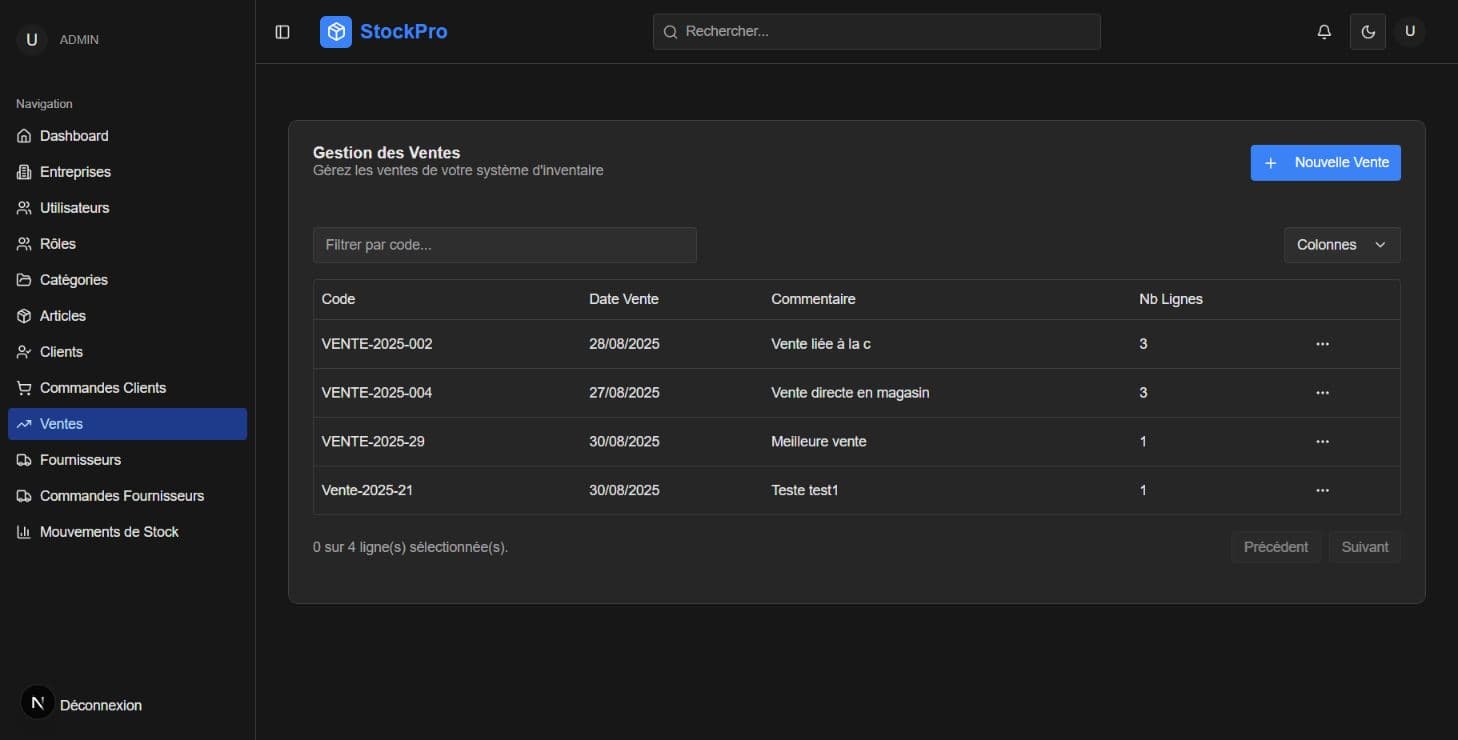The height and width of the screenshot is (740, 1458).
Task: Click the Entreprises building icon
Action: [x=24, y=172]
